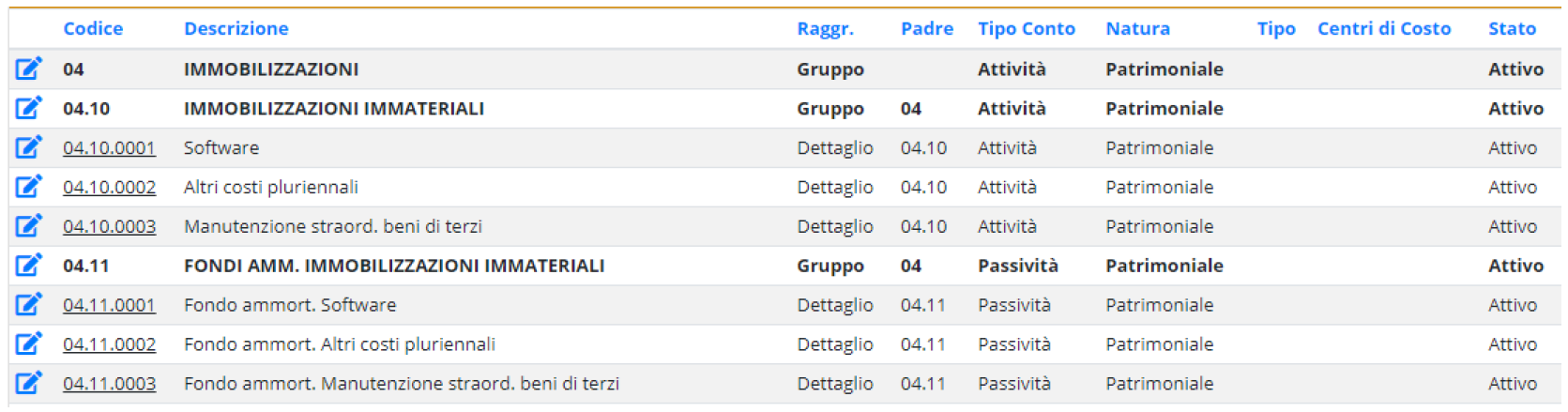Screen dimensions: 1568x412
Task: Sort by the Descrizione column header
Action: point(236,29)
